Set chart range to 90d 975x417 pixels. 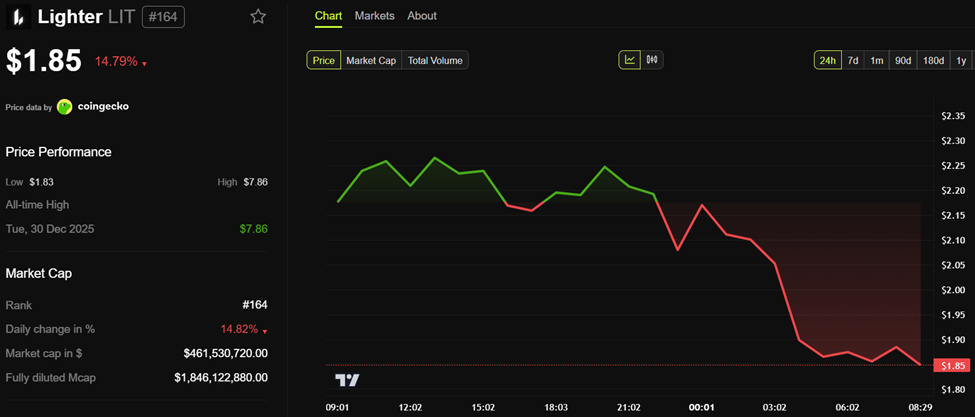(903, 60)
